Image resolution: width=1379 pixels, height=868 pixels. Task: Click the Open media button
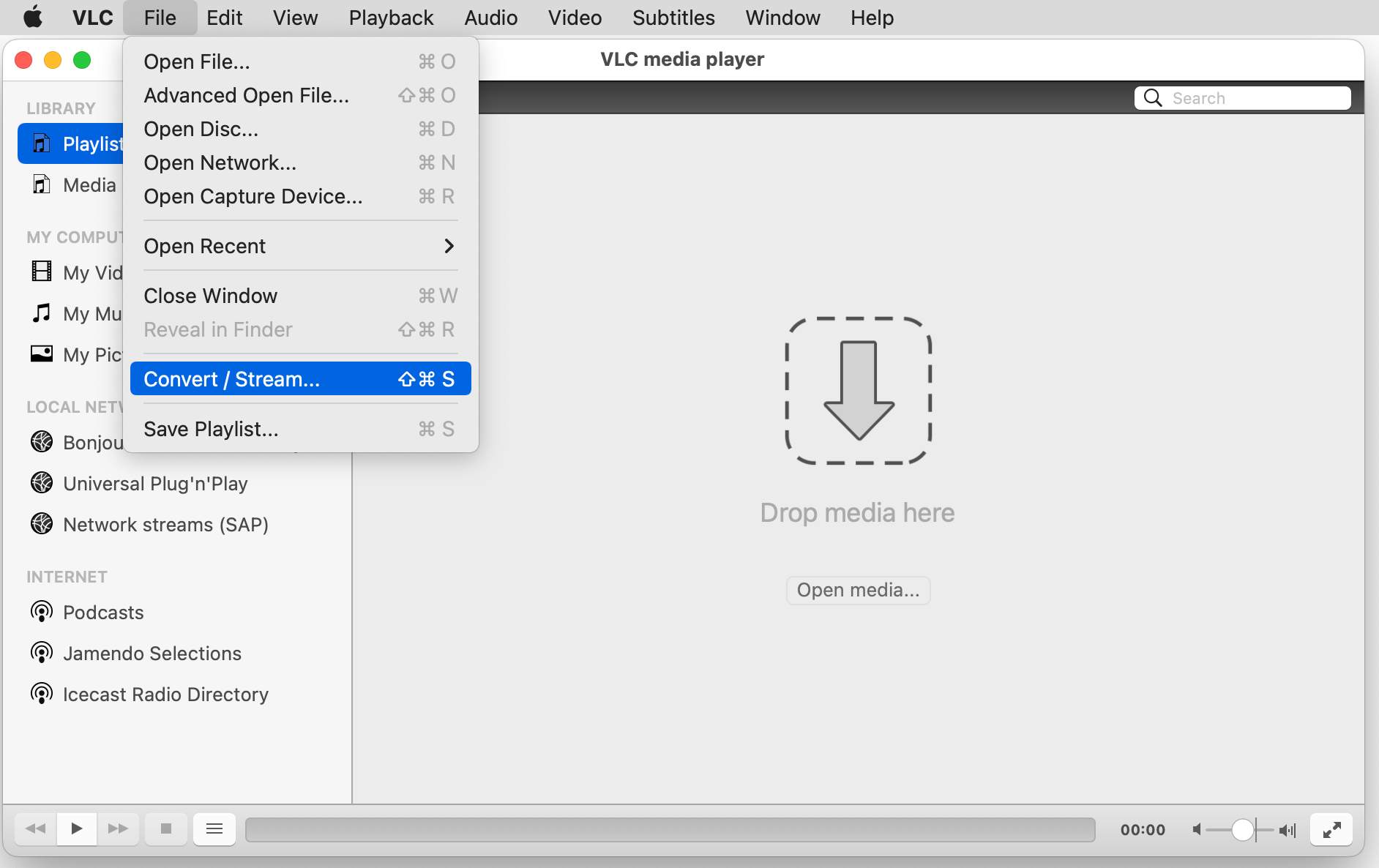click(x=858, y=590)
